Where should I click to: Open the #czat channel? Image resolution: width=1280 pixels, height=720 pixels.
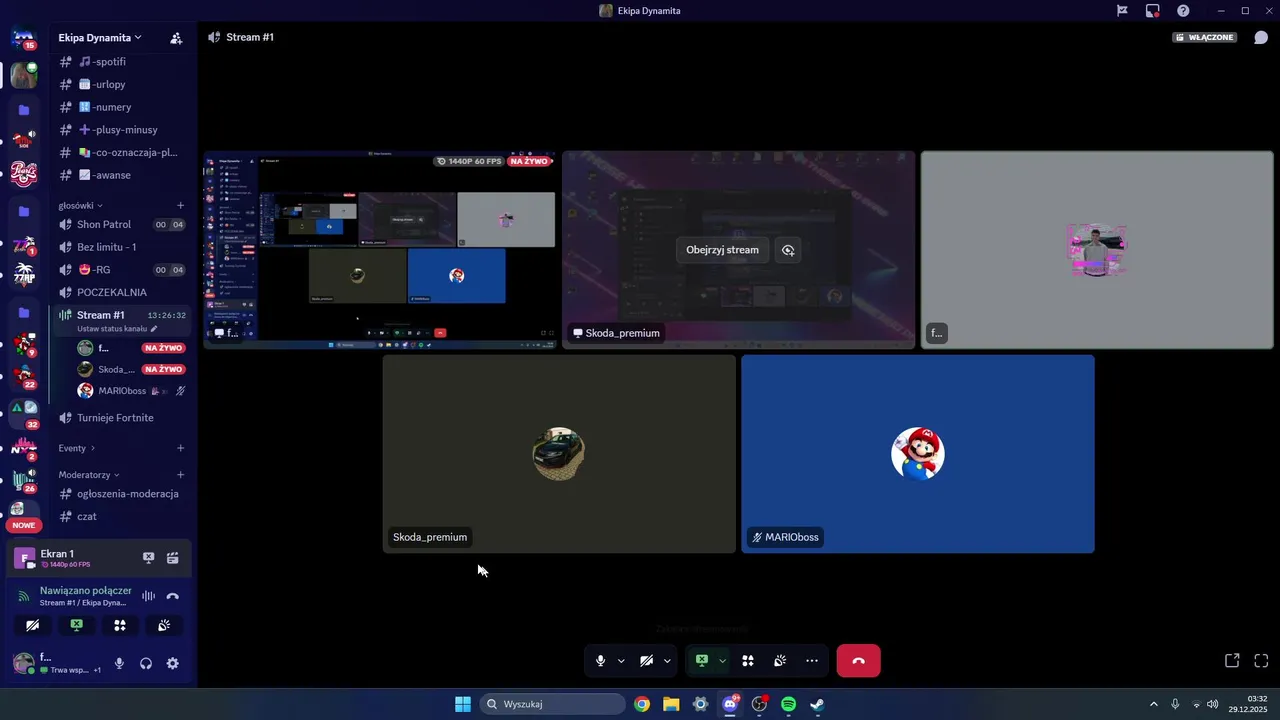tap(119, 516)
